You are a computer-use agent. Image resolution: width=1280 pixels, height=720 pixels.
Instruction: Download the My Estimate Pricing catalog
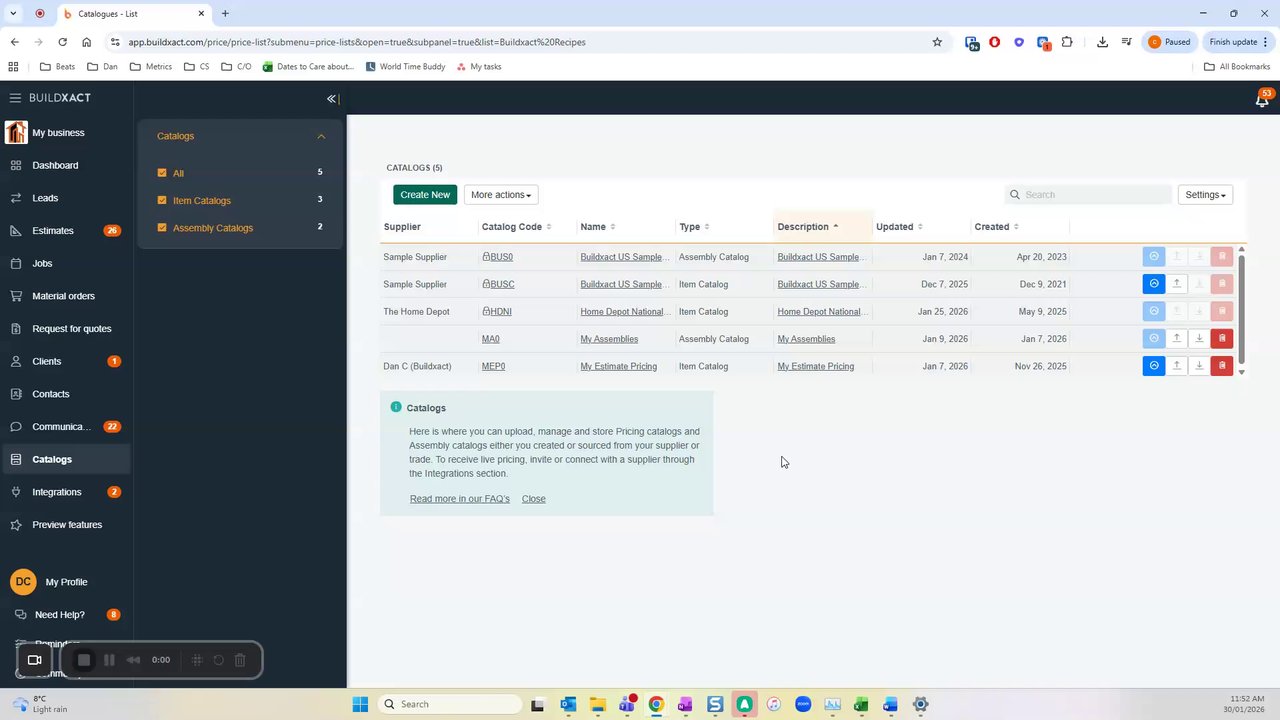(1199, 366)
